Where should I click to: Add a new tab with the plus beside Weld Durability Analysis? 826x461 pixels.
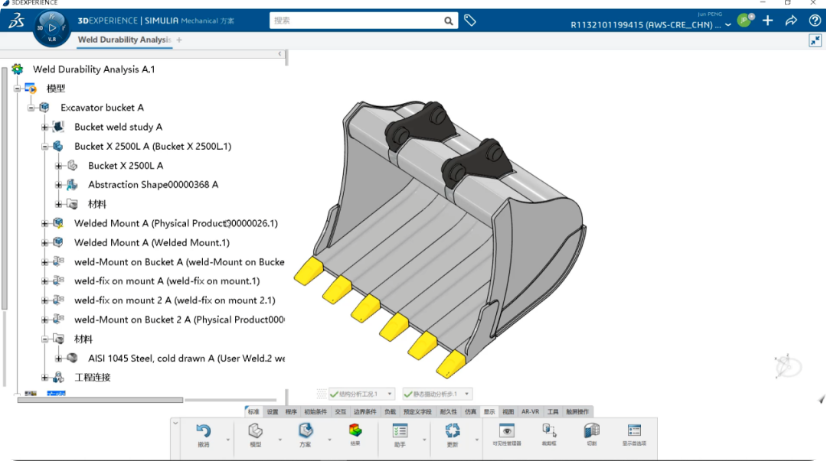[179, 40]
